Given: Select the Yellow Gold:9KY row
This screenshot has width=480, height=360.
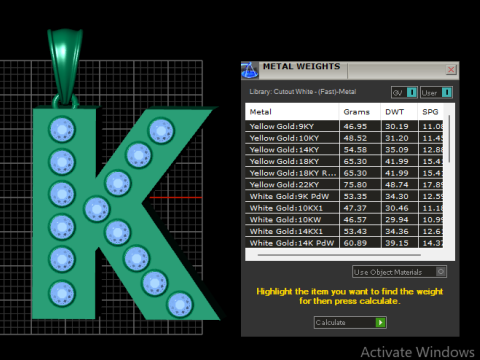Looking at the screenshot, I should click(x=344, y=126).
